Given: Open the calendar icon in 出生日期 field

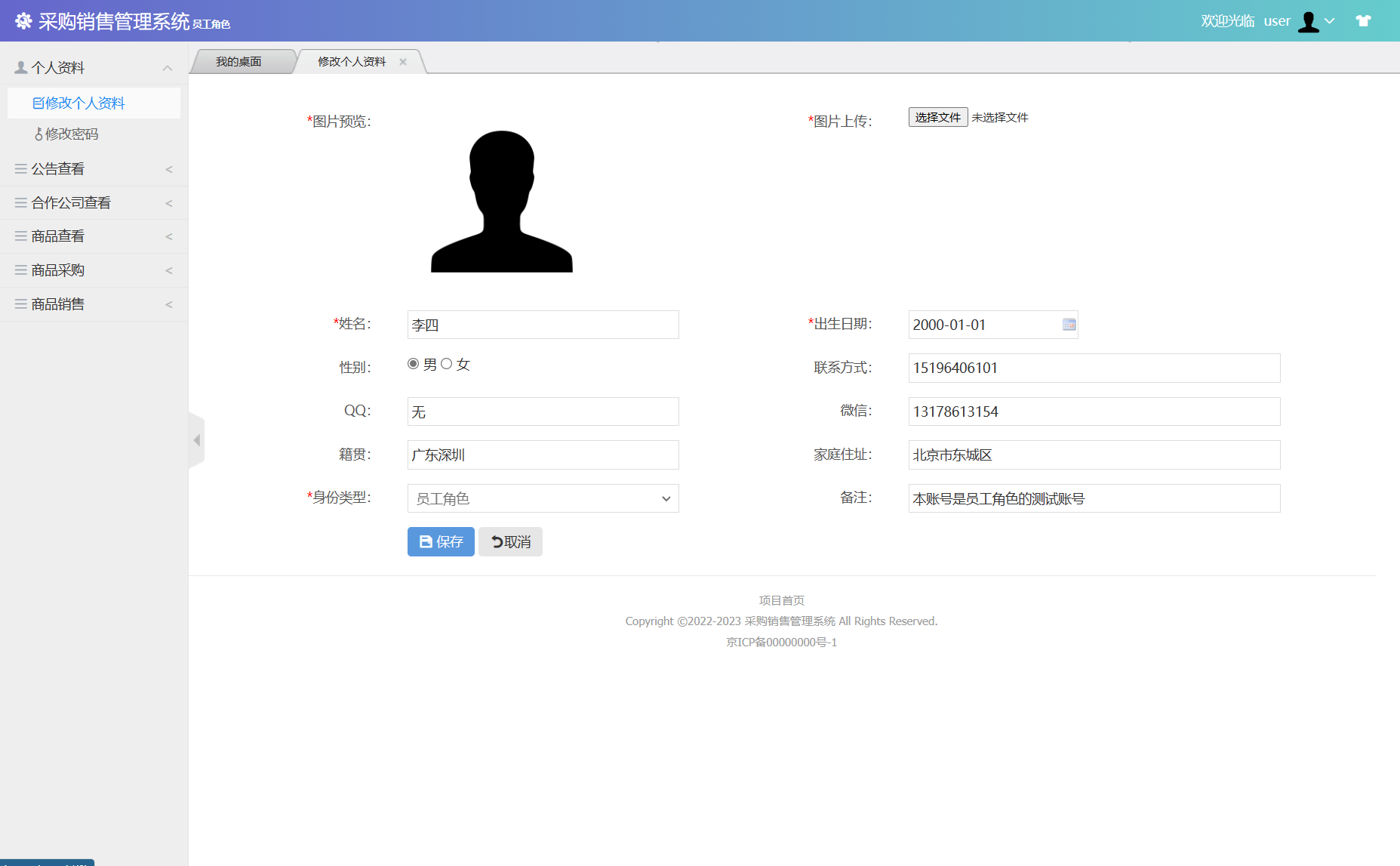Looking at the screenshot, I should tap(1069, 325).
